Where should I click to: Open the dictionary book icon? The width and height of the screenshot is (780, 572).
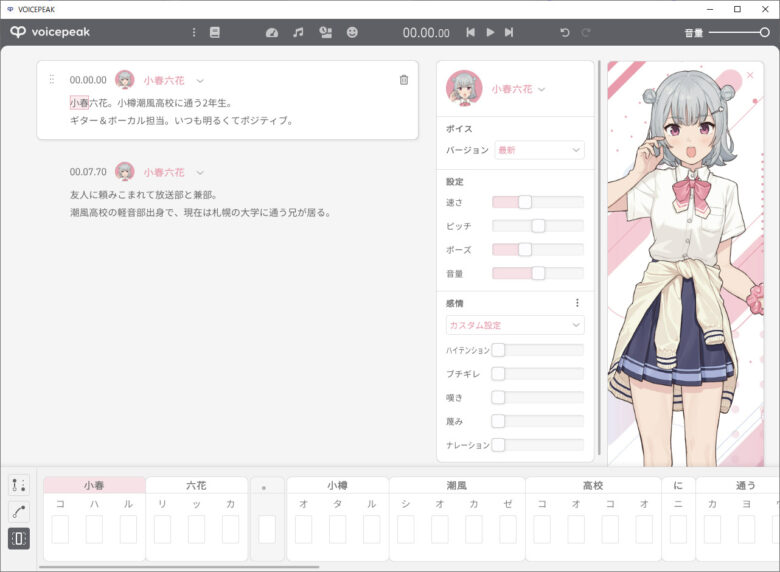pyautogui.click(x=214, y=32)
